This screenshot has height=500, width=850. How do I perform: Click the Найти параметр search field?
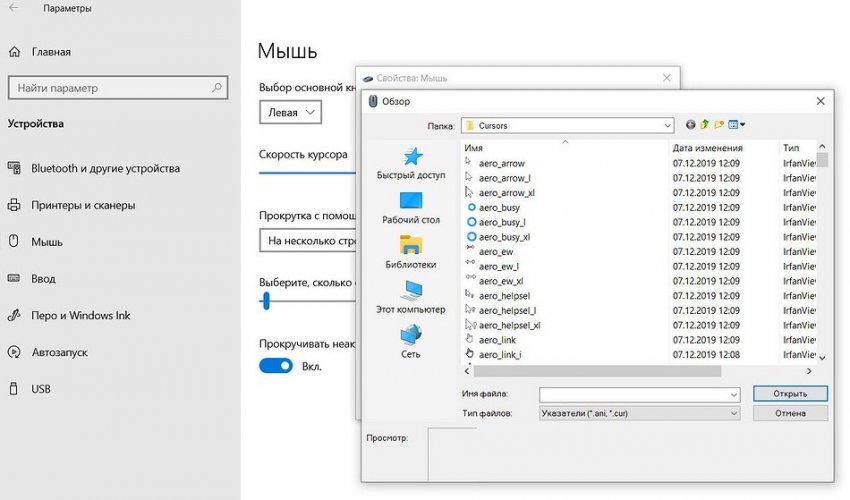click(x=115, y=88)
